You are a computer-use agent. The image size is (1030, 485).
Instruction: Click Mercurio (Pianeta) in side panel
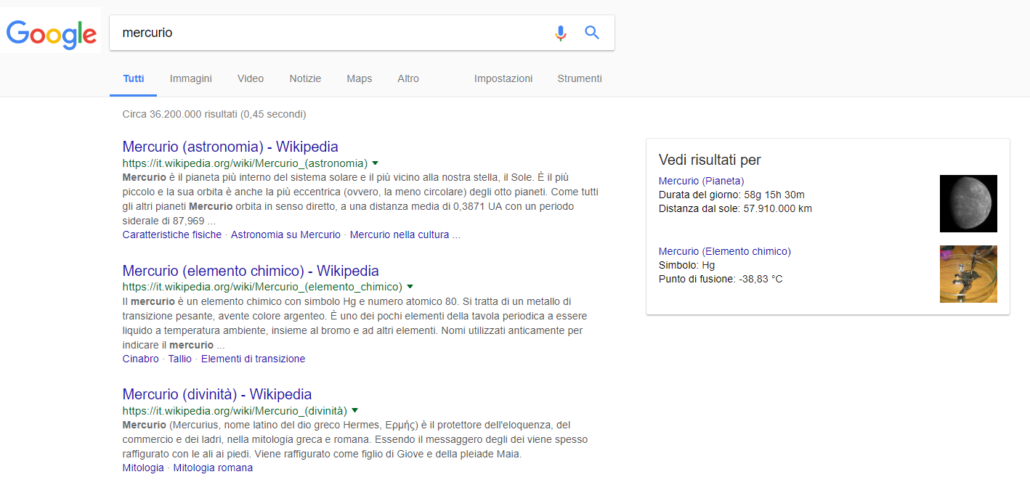click(x=701, y=181)
